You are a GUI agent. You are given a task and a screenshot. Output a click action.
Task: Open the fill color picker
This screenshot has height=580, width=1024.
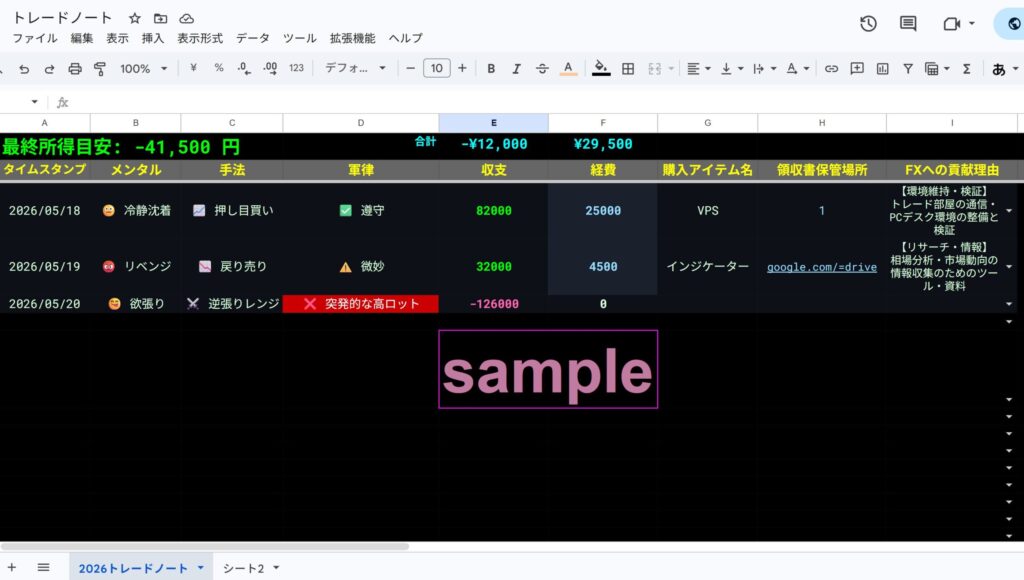coord(601,69)
